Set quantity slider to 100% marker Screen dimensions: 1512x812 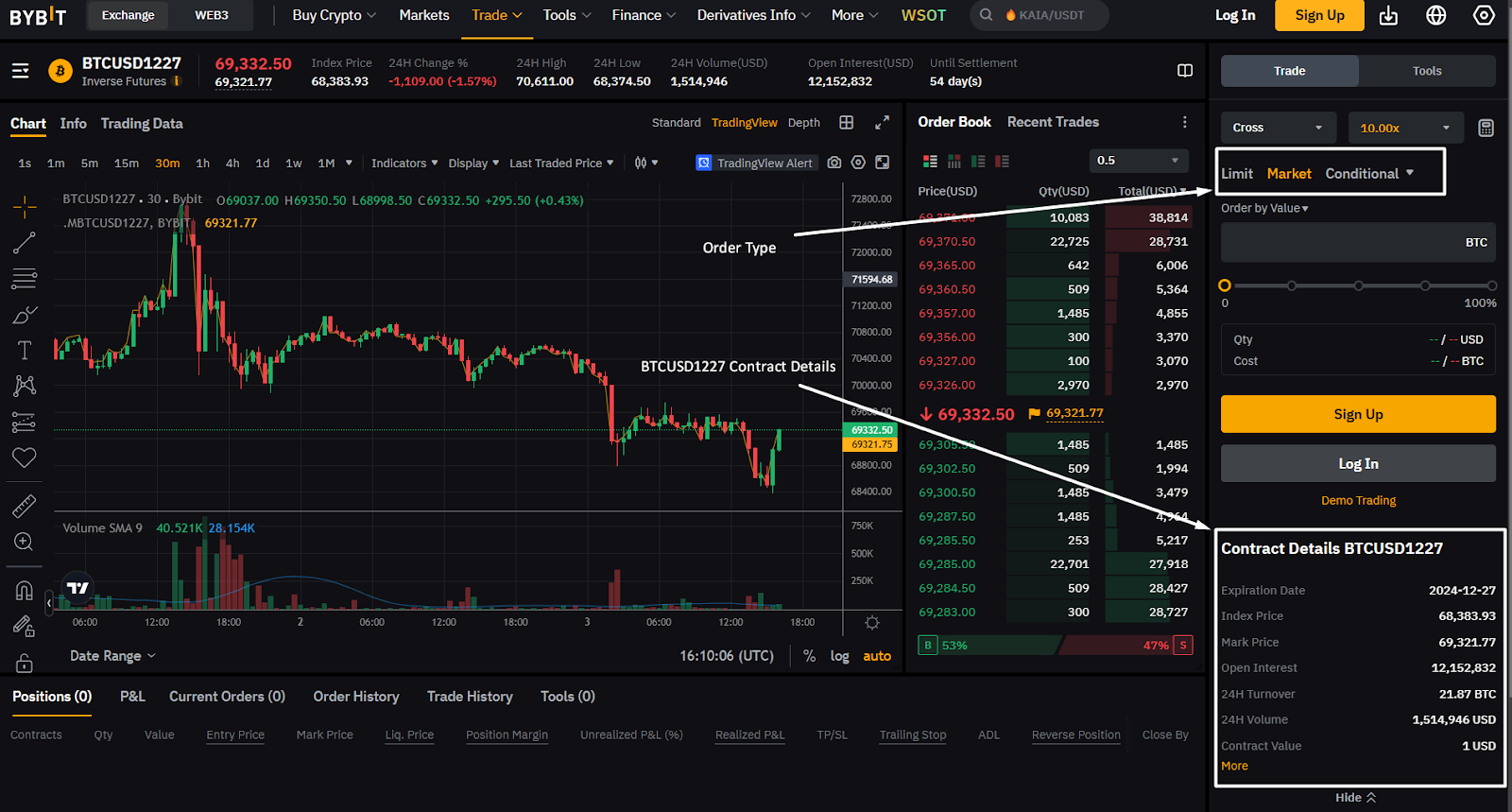[x=1491, y=285]
